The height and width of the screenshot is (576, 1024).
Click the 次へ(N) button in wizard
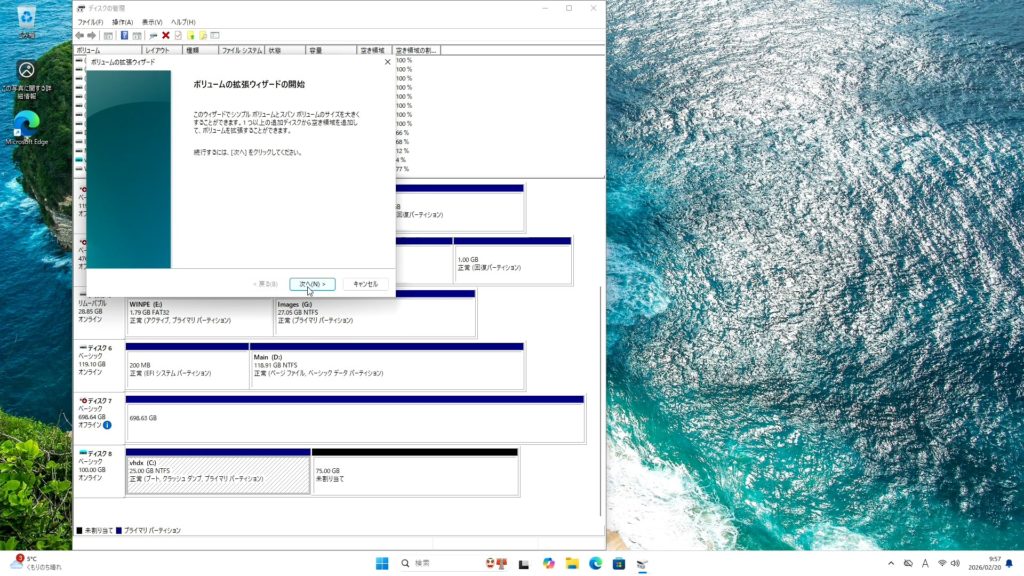point(312,284)
